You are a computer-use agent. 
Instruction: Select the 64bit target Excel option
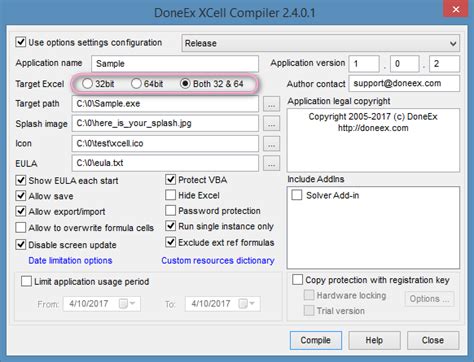[136, 83]
